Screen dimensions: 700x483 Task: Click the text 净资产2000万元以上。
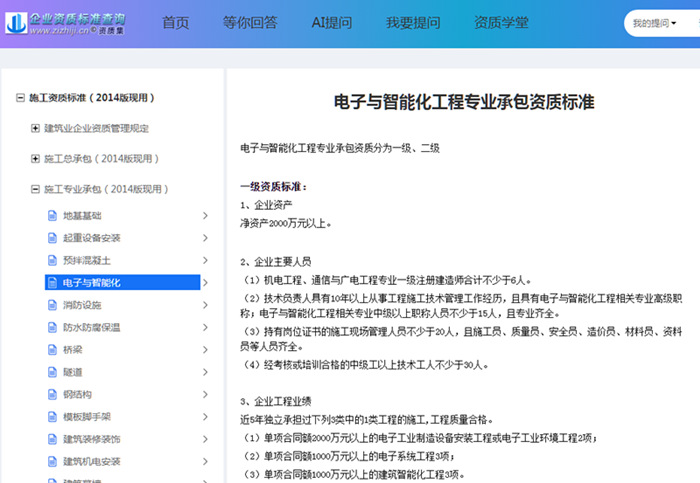[x=286, y=223]
